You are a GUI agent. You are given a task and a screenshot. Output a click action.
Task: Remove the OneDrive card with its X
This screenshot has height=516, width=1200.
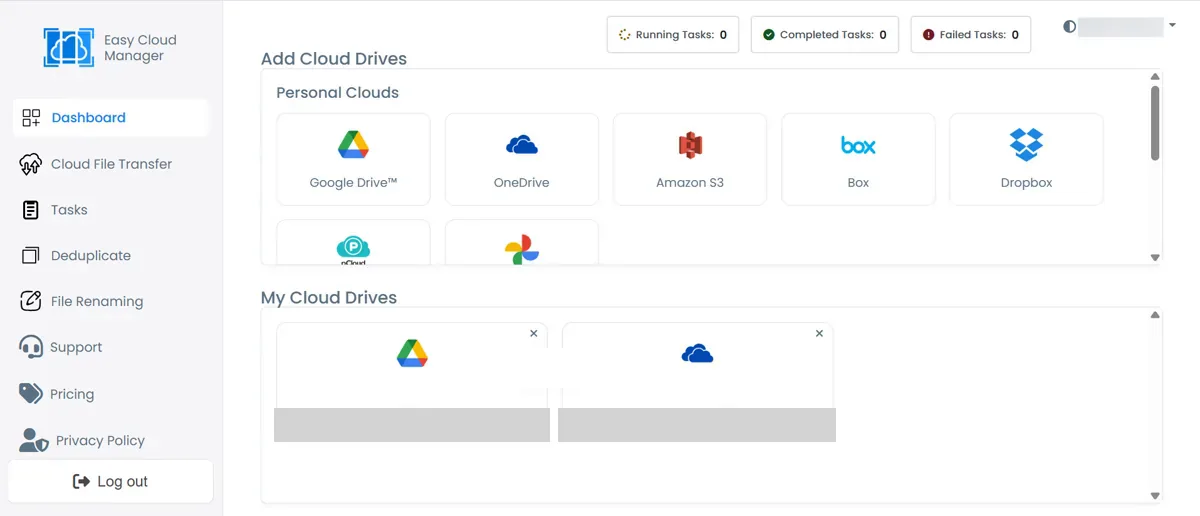(x=819, y=334)
